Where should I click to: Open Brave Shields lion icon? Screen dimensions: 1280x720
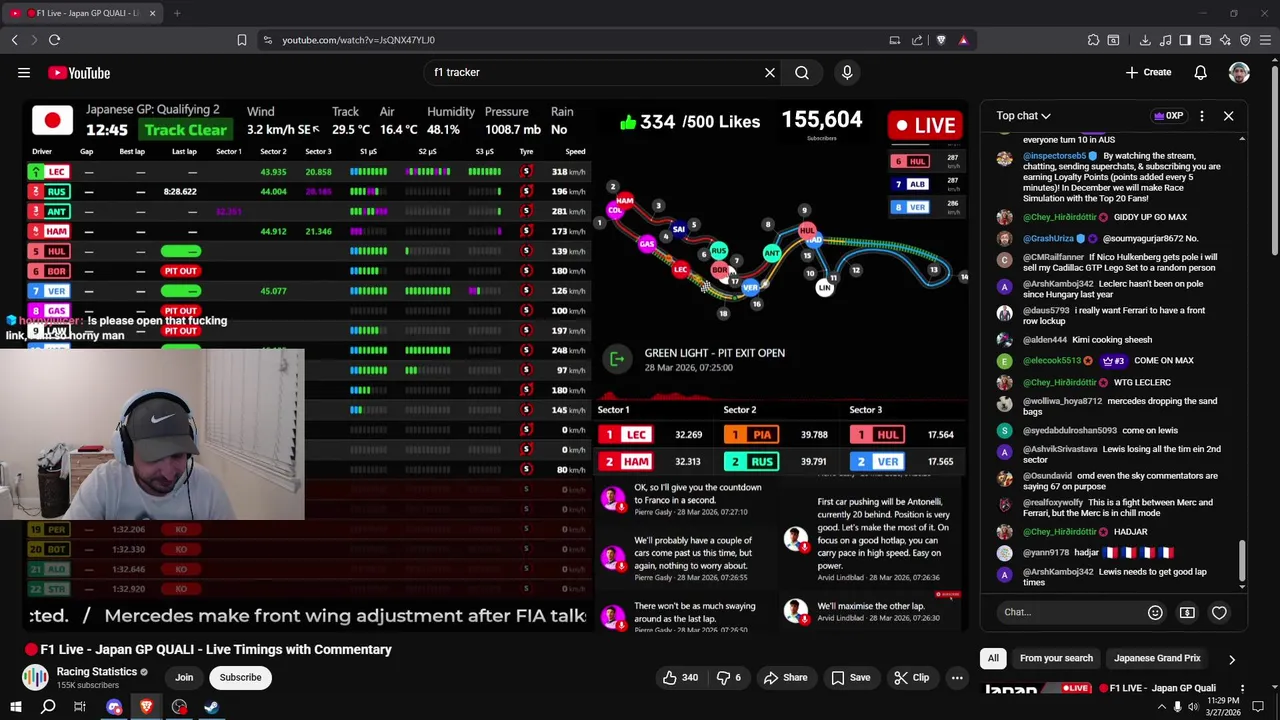(x=941, y=40)
